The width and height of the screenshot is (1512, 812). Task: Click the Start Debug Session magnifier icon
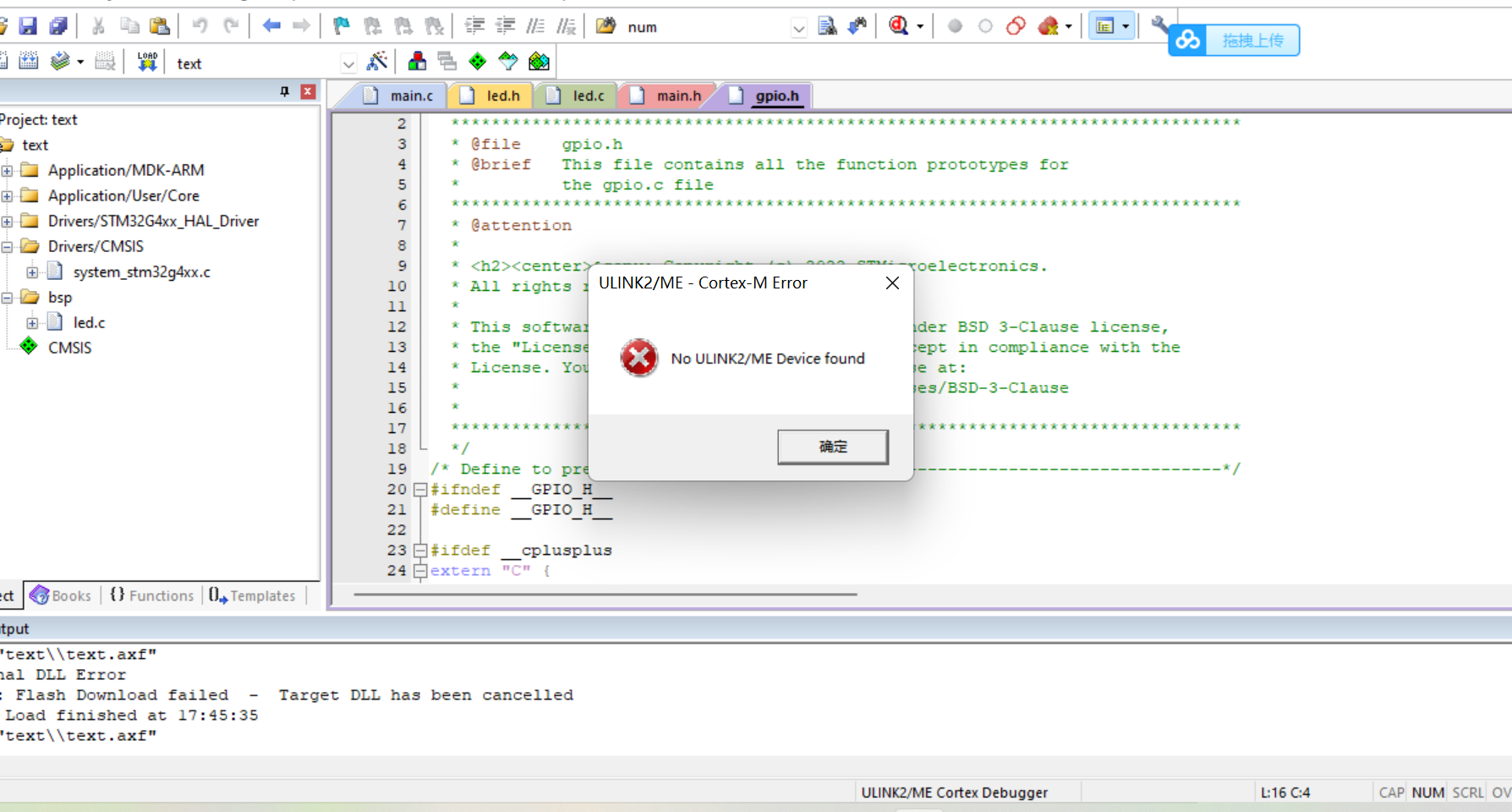(x=898, y=26)
